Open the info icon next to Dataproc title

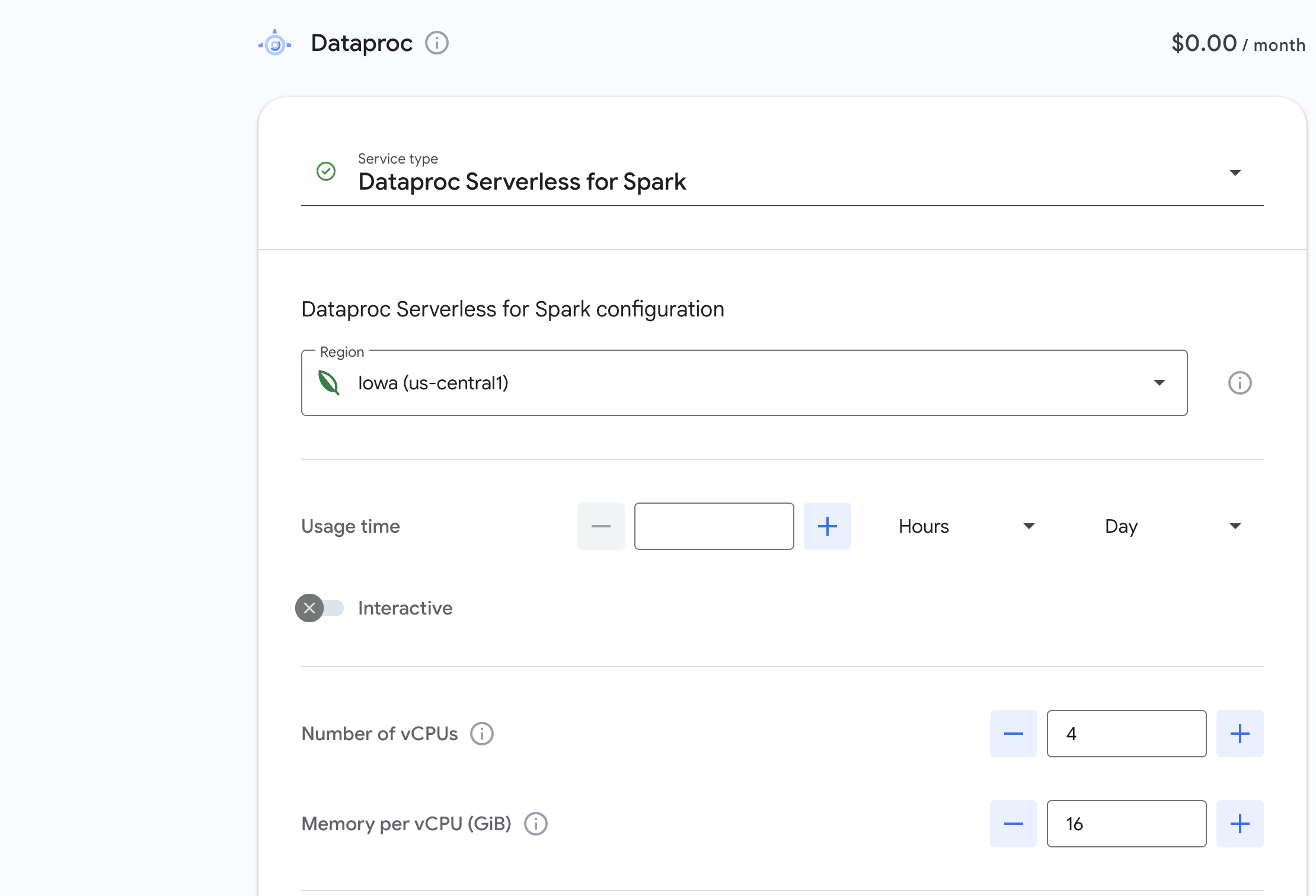[x=437, y=43]
